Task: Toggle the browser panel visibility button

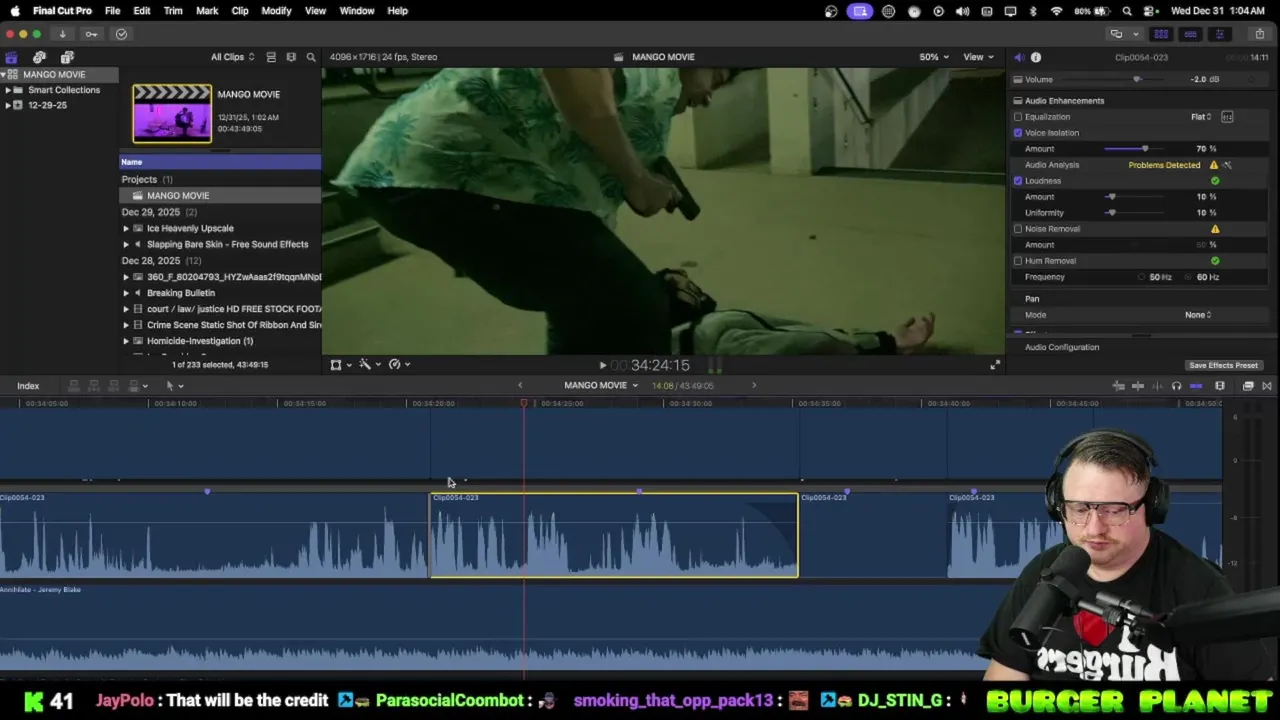Action: click(1161, 34)
